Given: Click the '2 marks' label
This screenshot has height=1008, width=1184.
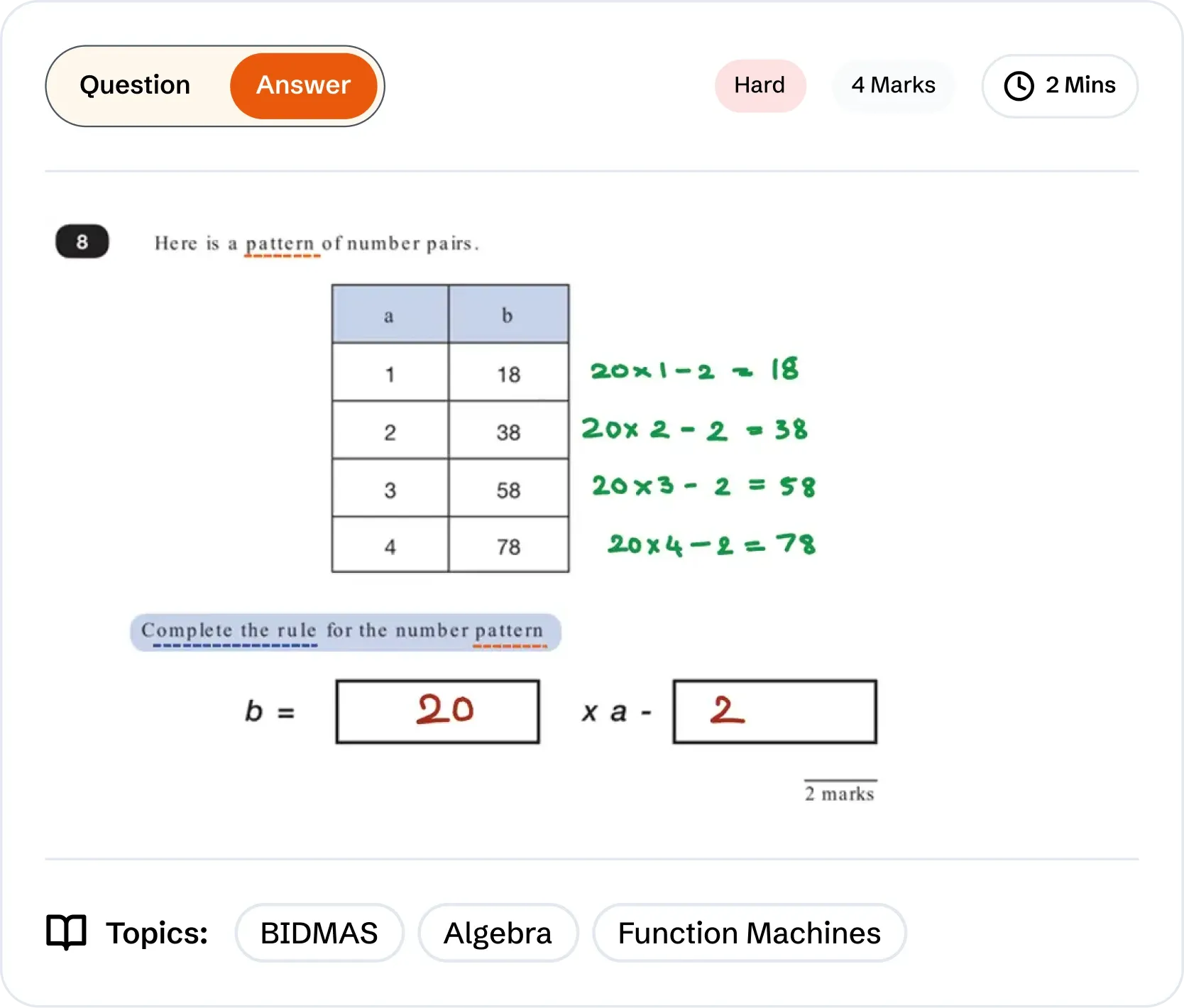Looking at the screenshot, I should pyautogui.click(x=840, y=793).
